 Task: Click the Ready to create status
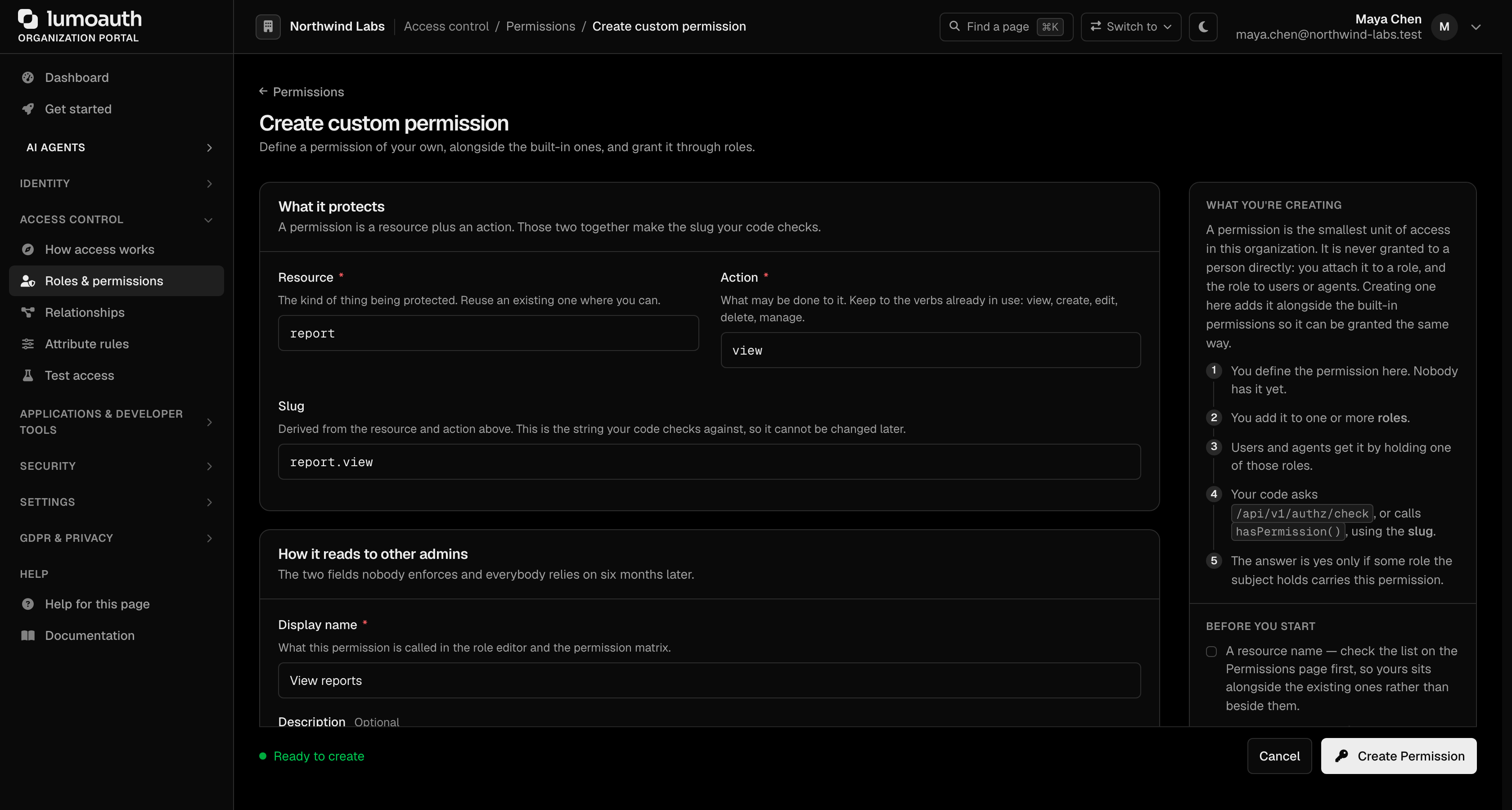click(x=312, y=756)
